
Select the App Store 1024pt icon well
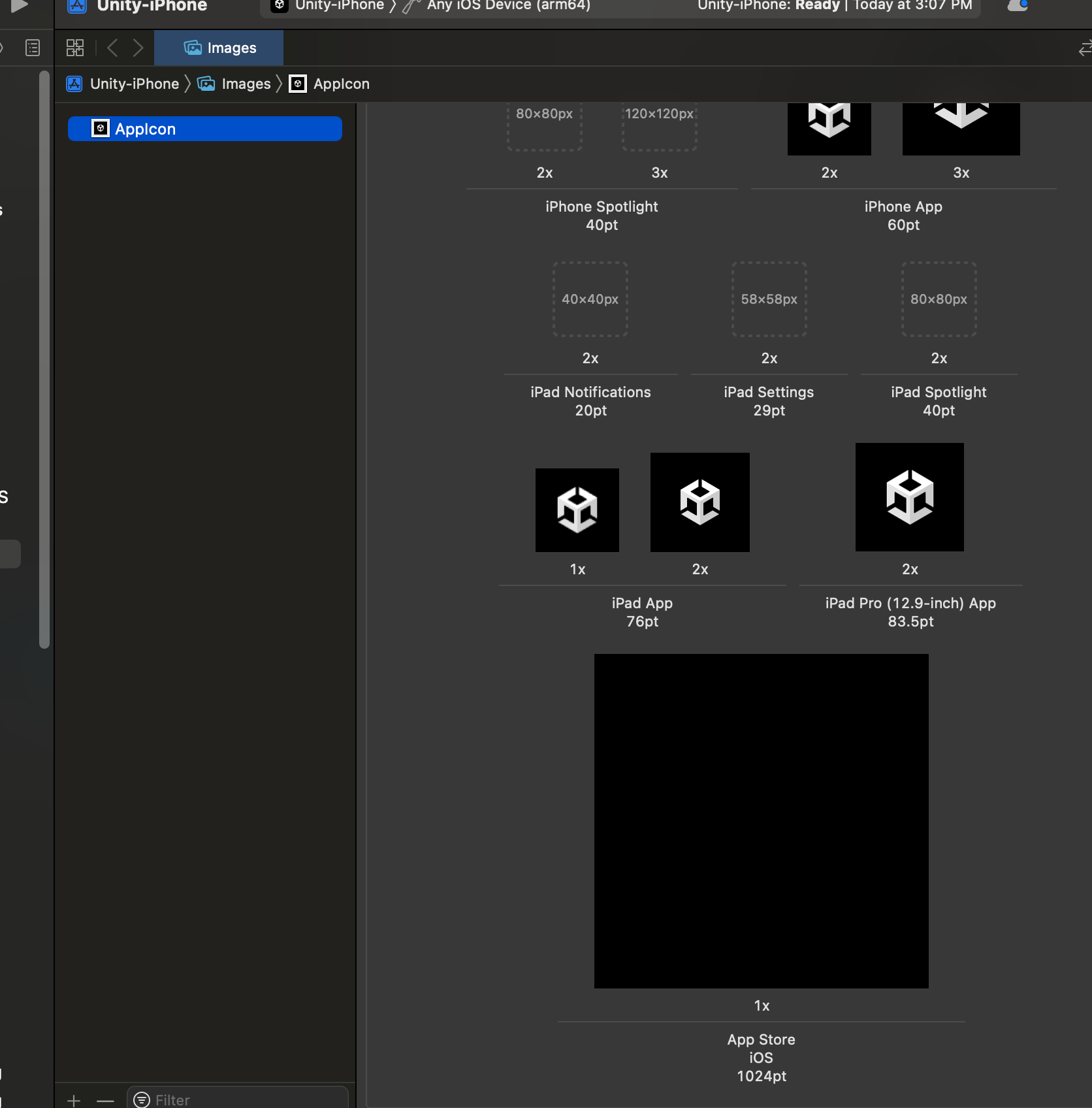point(762,821)
